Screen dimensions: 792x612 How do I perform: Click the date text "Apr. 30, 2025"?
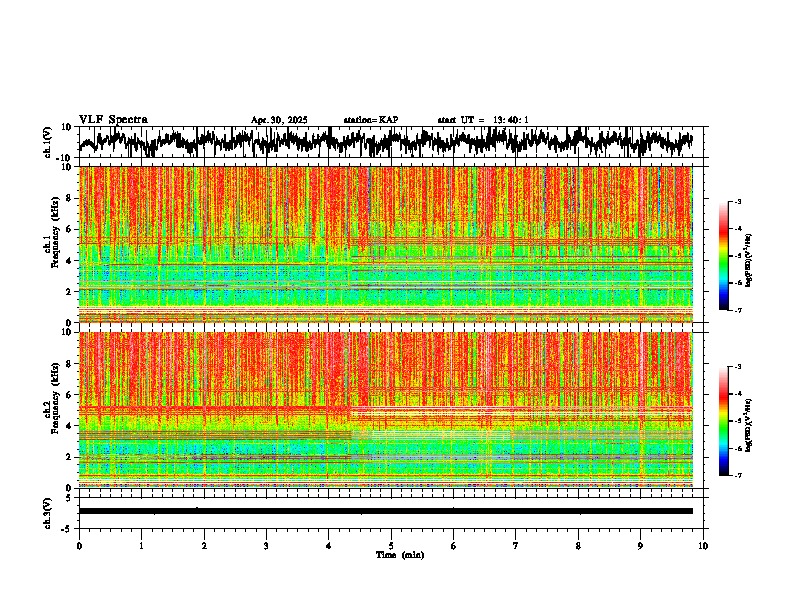pyautogui.click(x=279, y=120)
